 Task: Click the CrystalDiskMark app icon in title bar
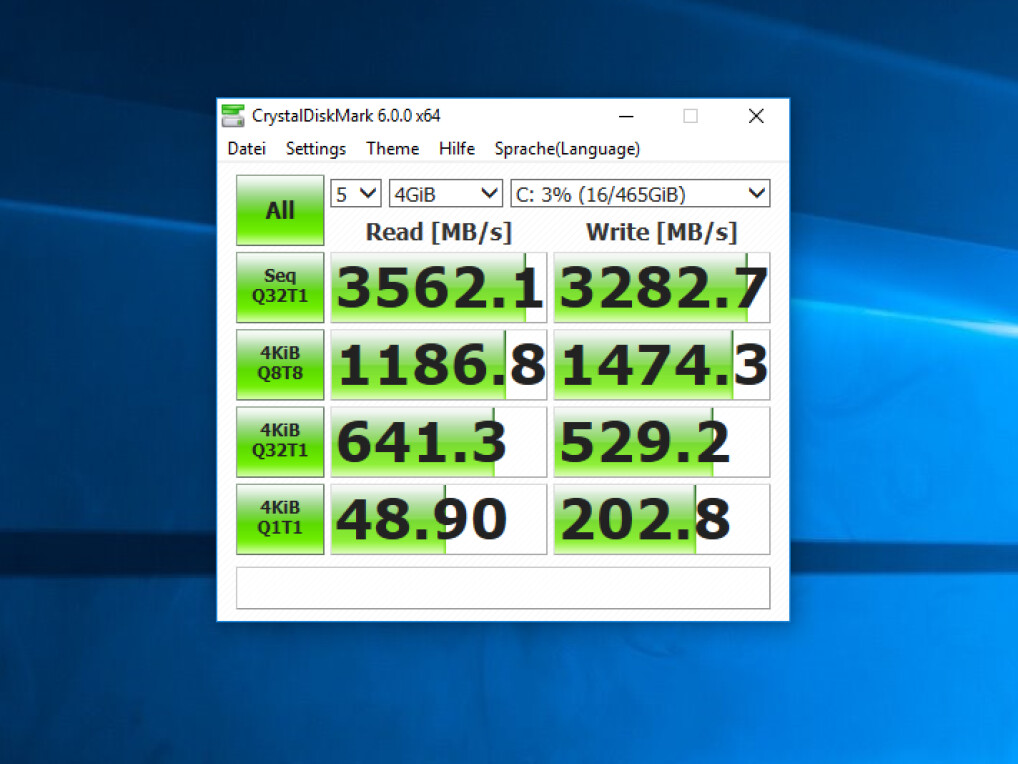coord(232,116)
